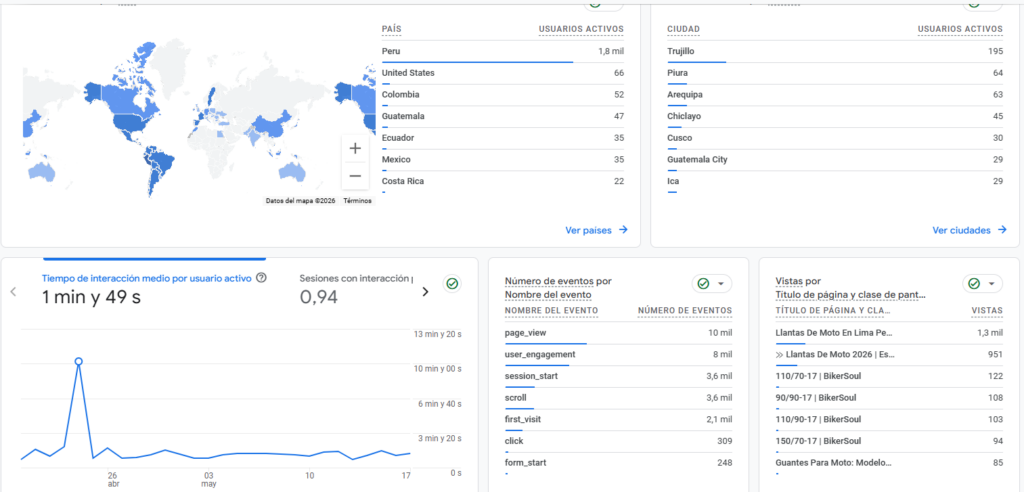Viewport: 1024px width, 492px height.
Task: Click the green check icon in the interaction time card
Action: click(452, 284)
